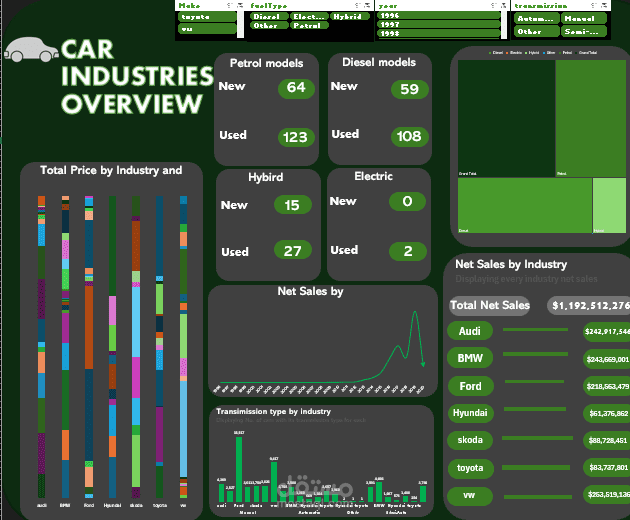Filter Make slicer by vw
Image resolution: width=630 pixels, height=520 pixels.
[x=207, y=29]
